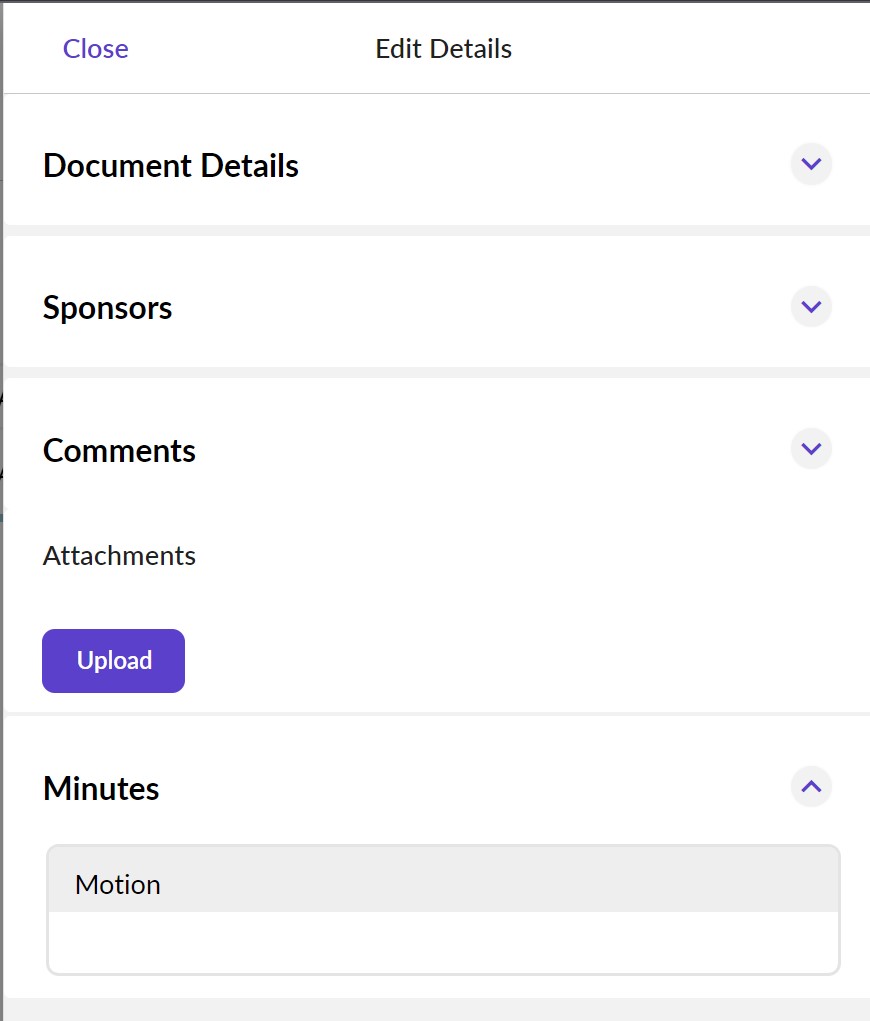This screenshot has width=870, height=1021.
Task: Select the Motion entry under Minutes
Action: click(x=117, y=884)
